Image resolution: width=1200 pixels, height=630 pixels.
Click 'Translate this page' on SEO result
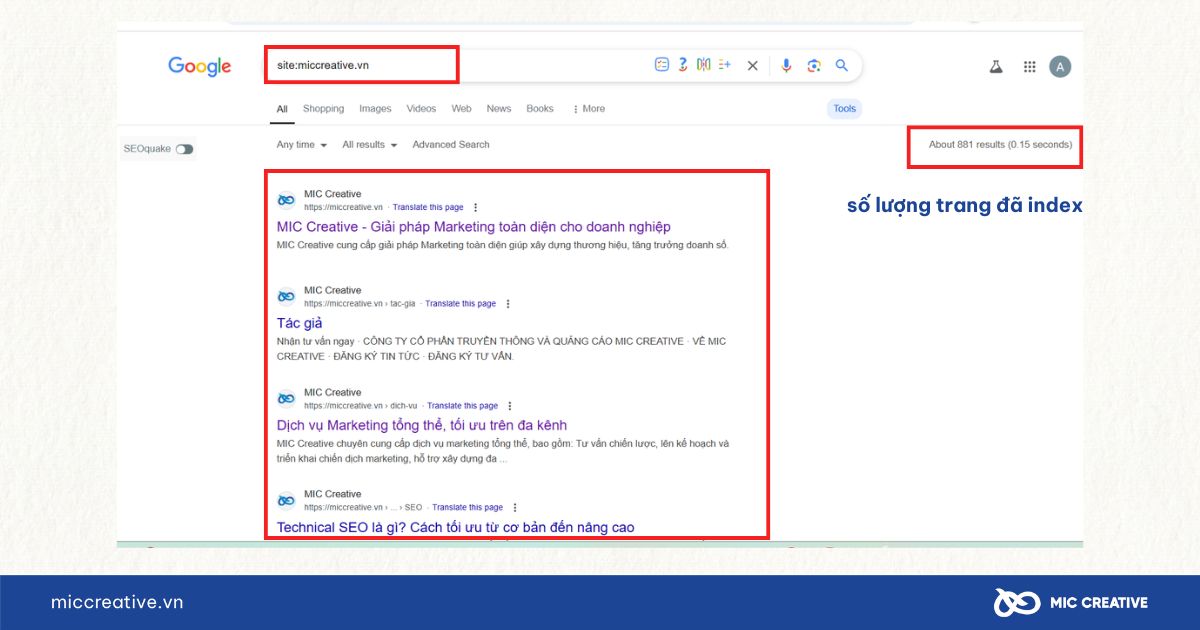(x=467, y=507)
